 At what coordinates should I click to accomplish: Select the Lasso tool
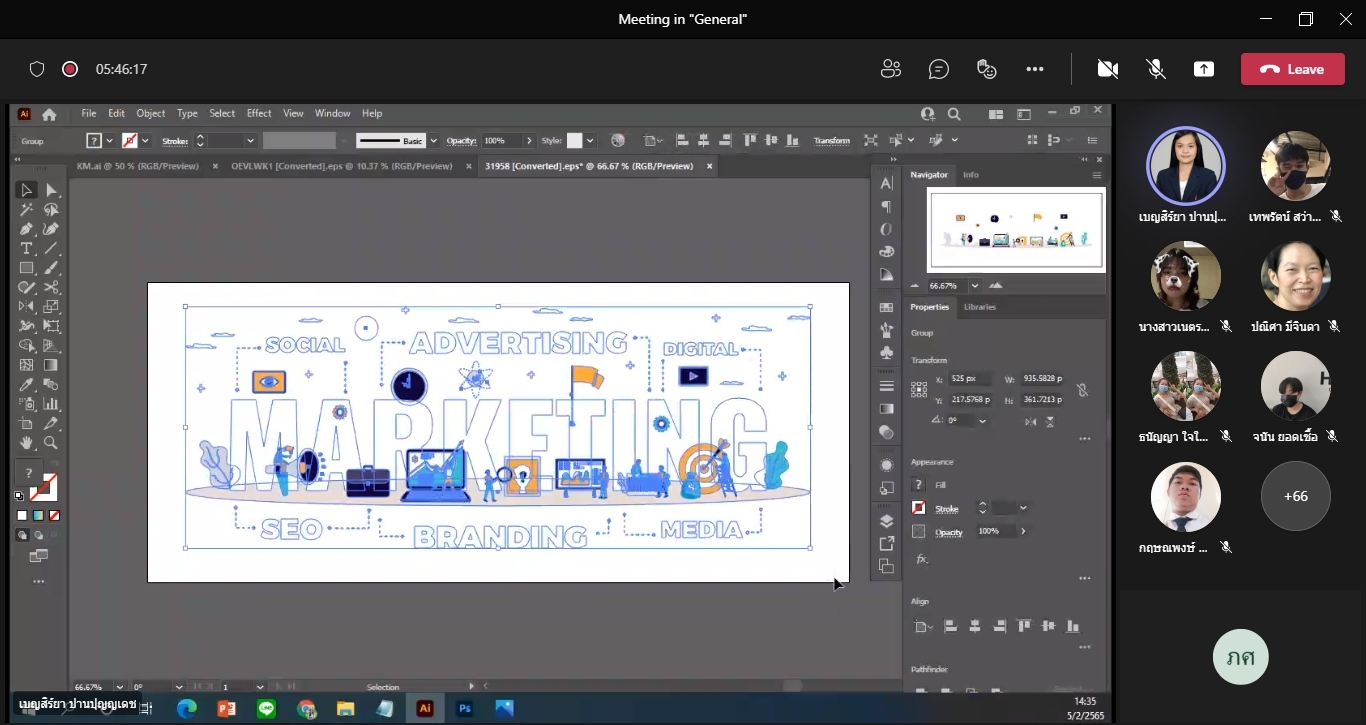[x=51, y=210]
